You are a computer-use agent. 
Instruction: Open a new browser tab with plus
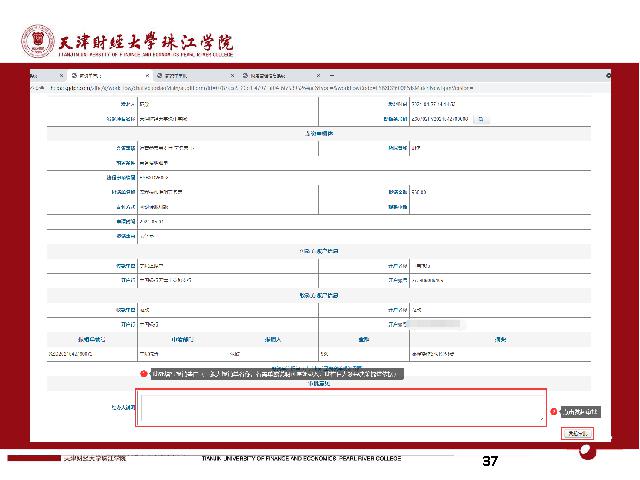(332, 76)
